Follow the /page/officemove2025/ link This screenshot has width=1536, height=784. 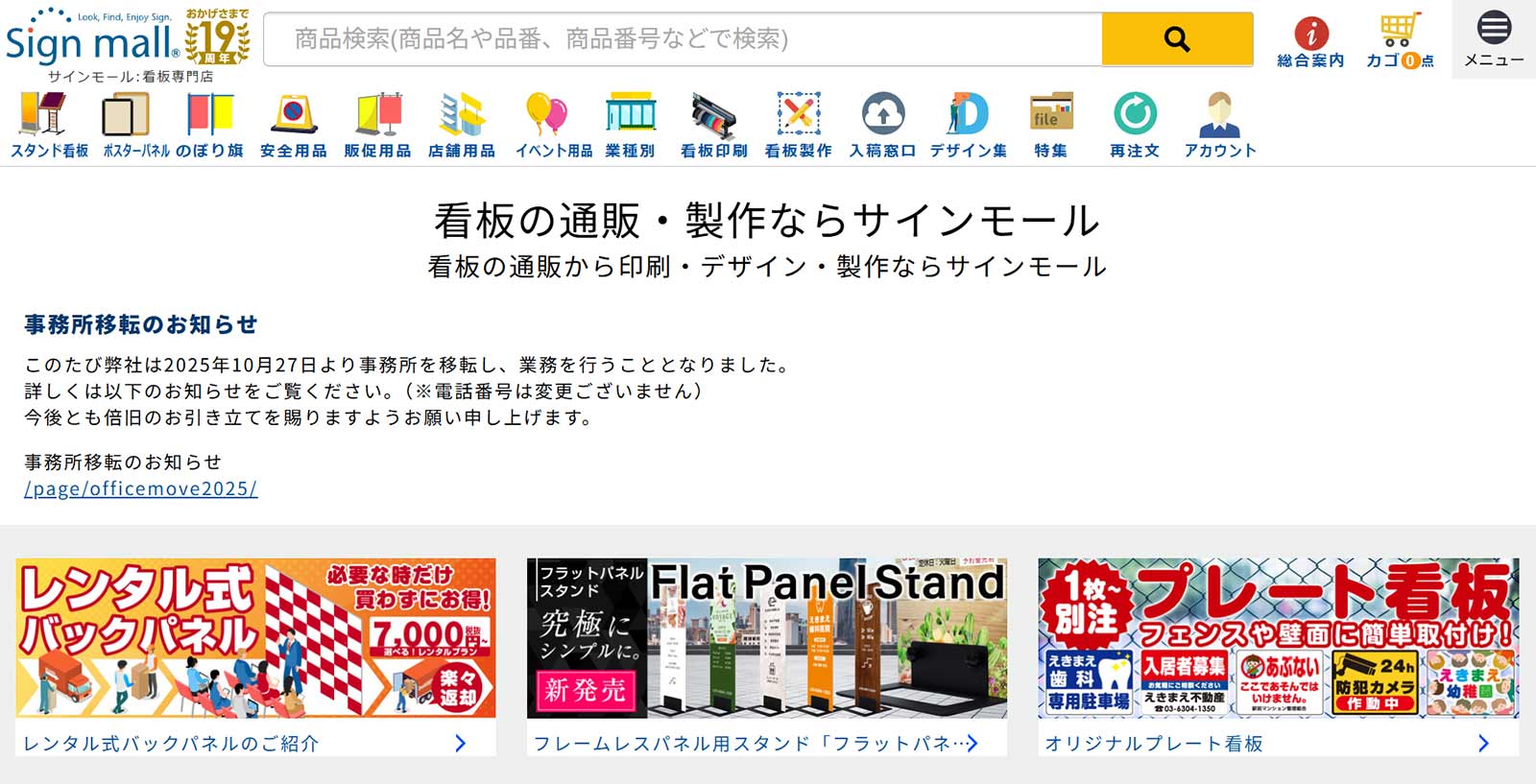pyautogui.click(x=141, y=488)
